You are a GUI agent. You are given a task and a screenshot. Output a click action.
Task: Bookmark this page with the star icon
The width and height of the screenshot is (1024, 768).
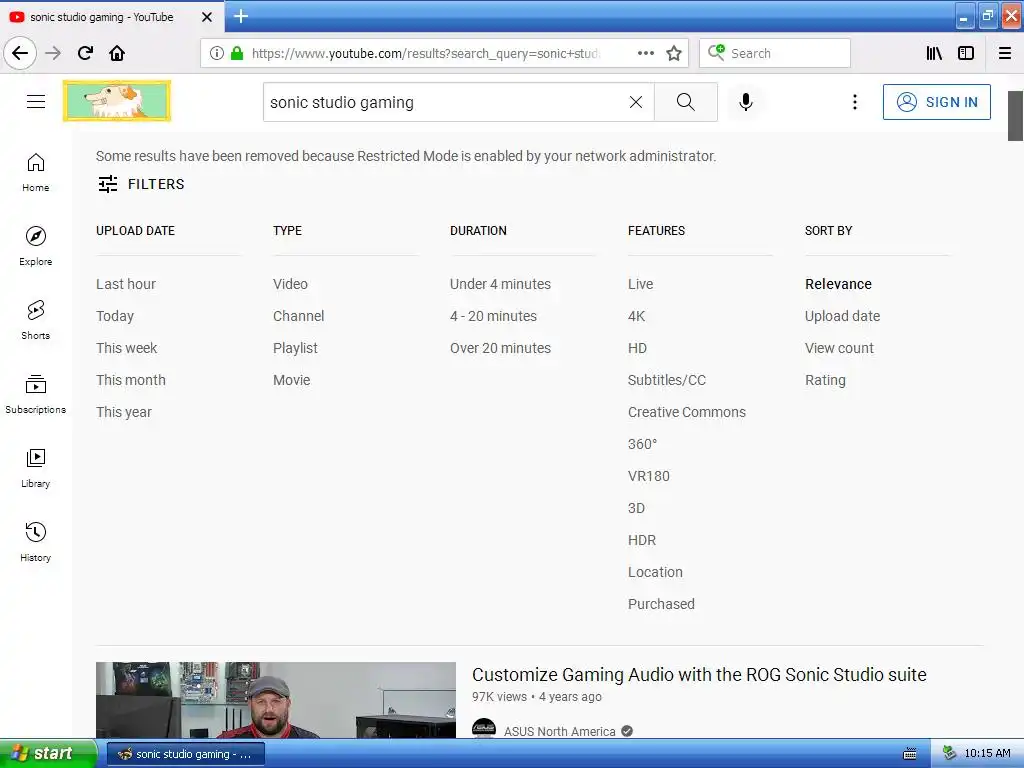(x=674, y=53)
